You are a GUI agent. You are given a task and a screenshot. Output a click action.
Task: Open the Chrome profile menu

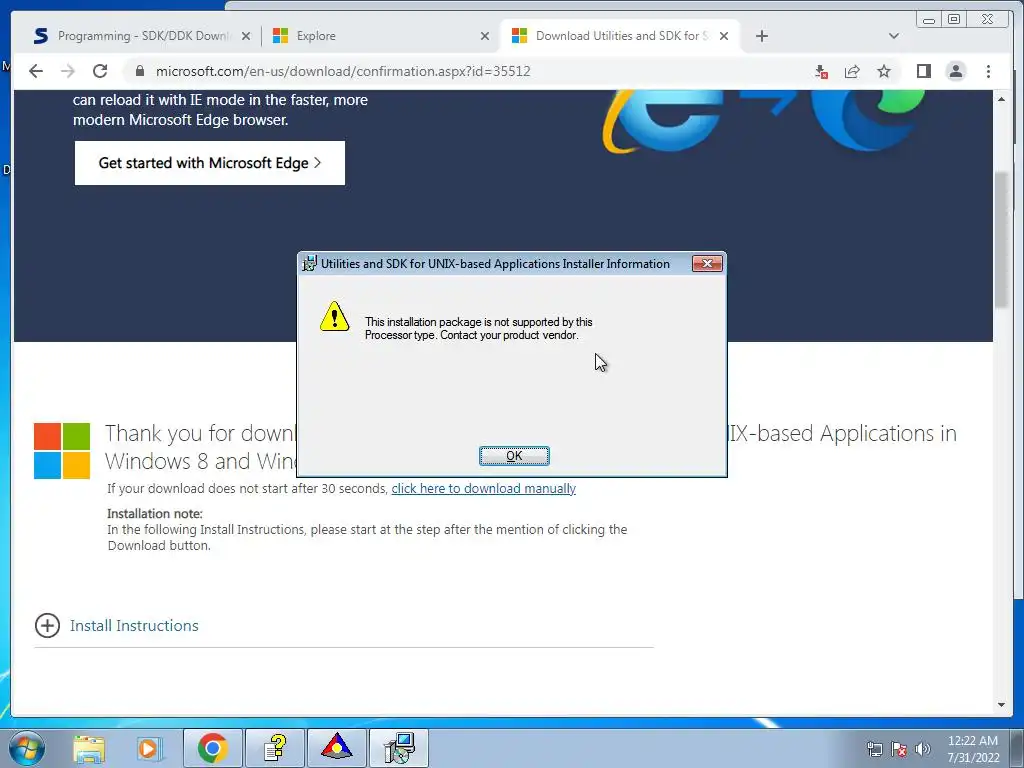coord(955,71)
